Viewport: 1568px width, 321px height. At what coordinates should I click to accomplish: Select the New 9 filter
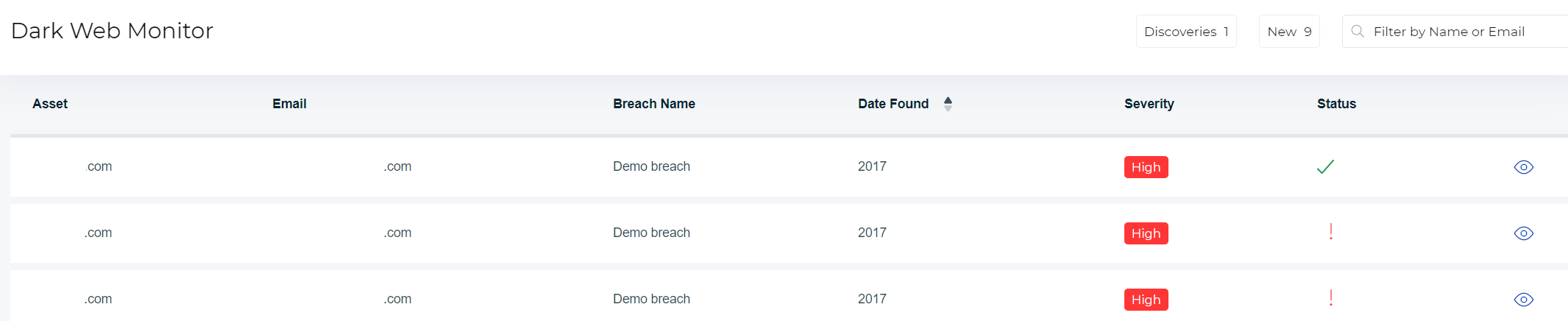tap(1288, 32)
